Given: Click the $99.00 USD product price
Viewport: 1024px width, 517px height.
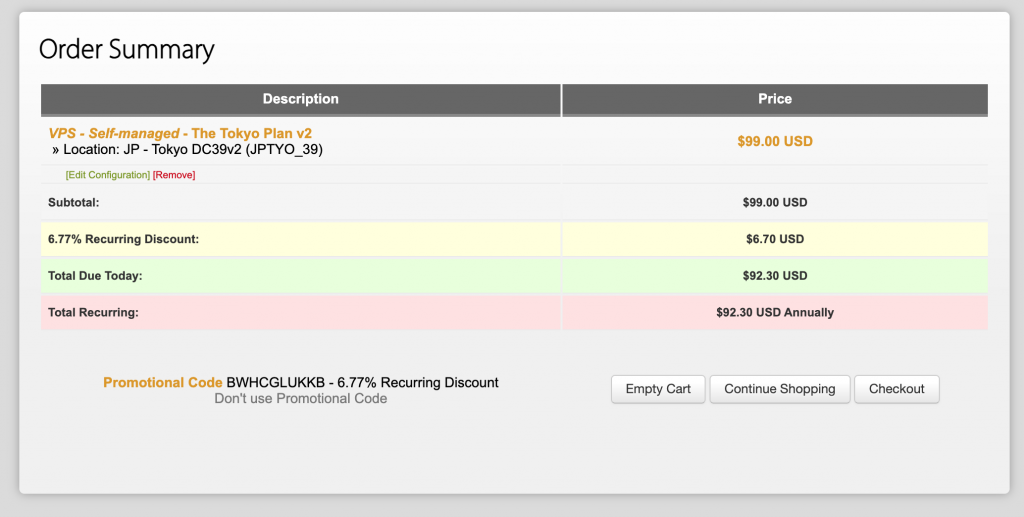Looking at the screenshot, I should click(x=774, y=141).
